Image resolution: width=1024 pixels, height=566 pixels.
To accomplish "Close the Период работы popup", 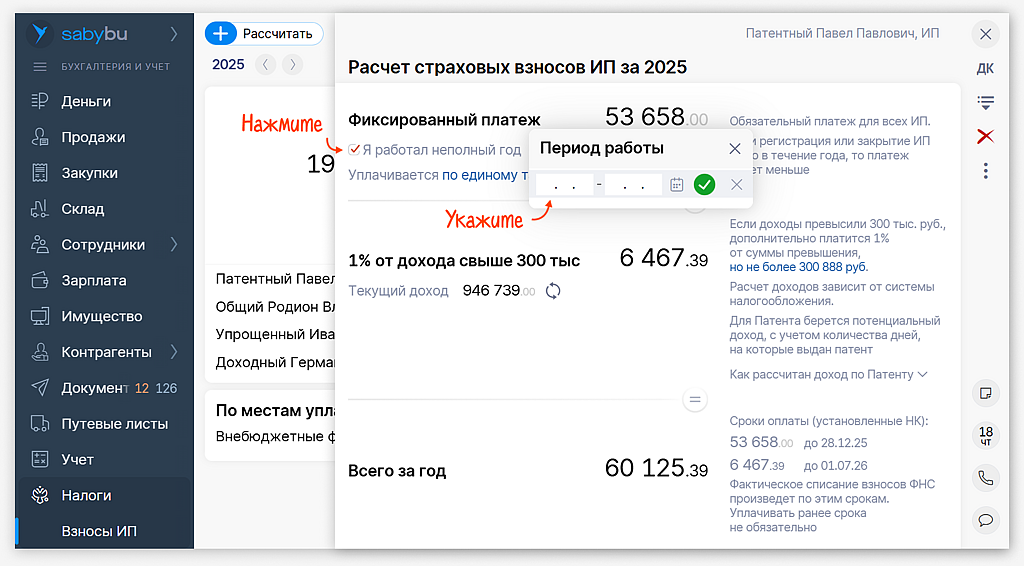I will (x=735, y=148).
